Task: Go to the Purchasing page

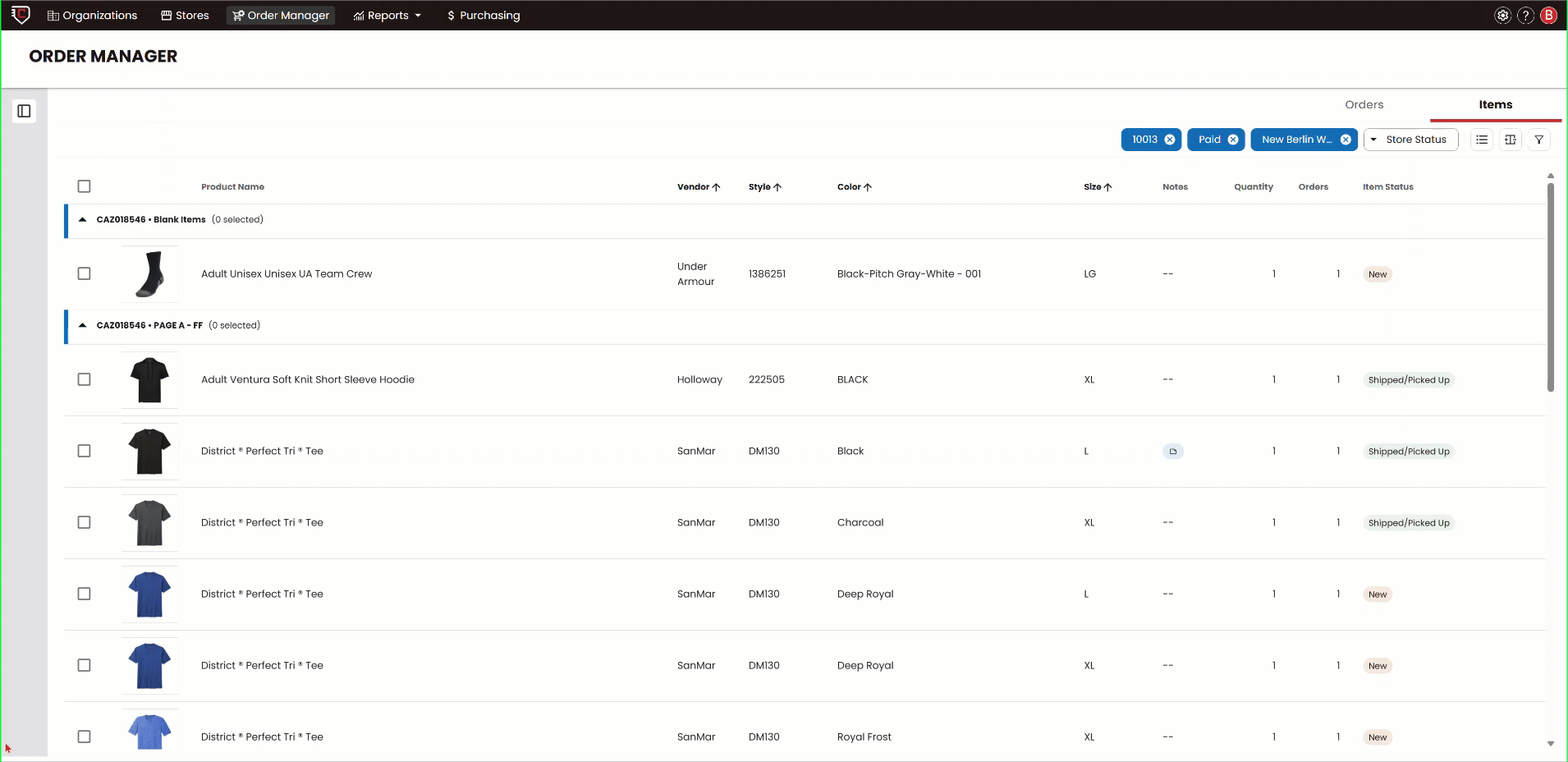Action: (x=484, y=16)
